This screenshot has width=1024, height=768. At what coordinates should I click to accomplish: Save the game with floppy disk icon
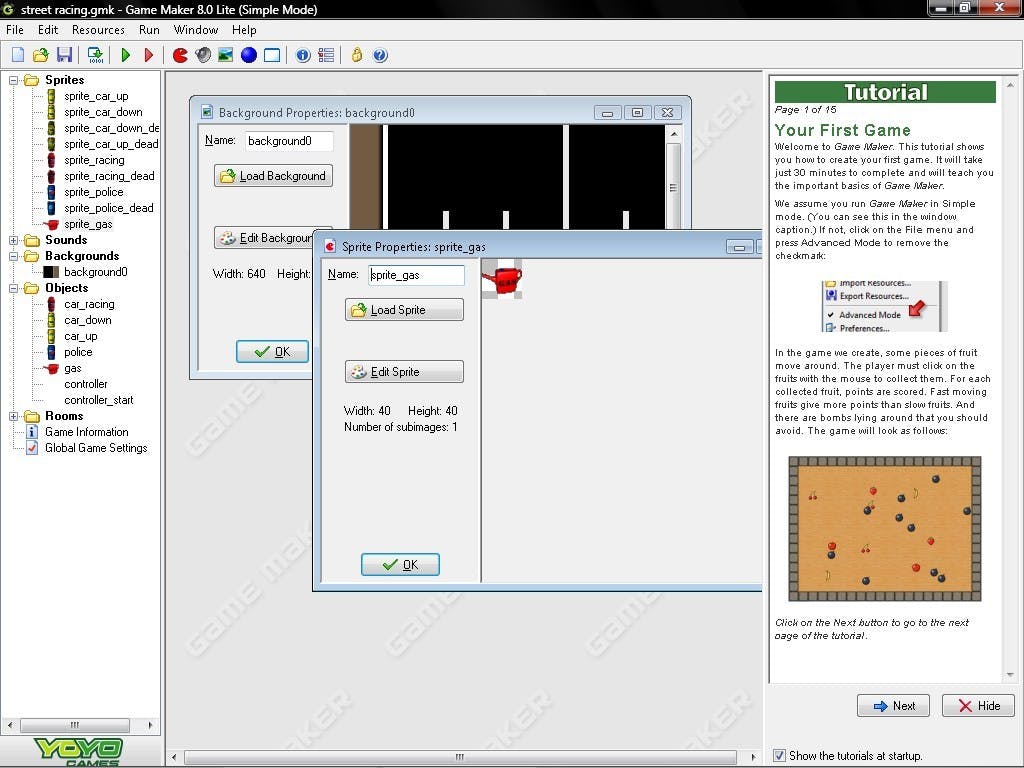(64, 56)
